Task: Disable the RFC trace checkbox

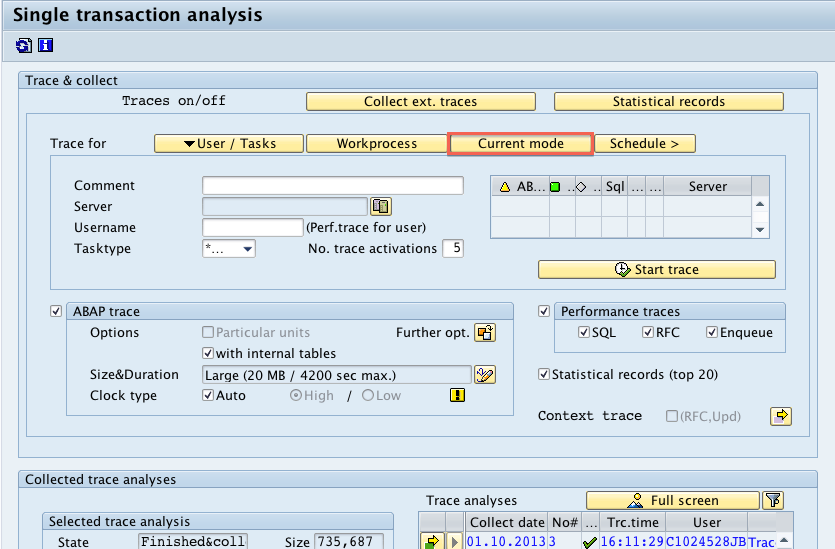Action: tap(648, 332)
